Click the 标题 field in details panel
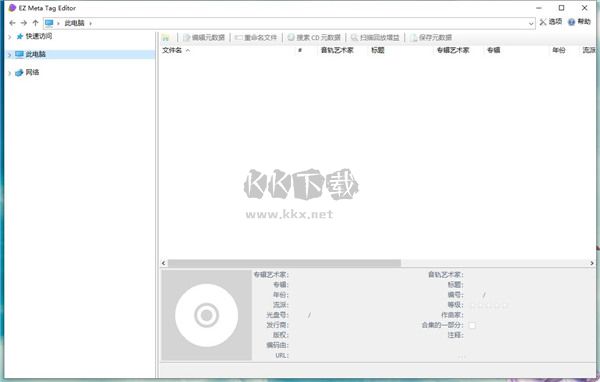This screenshot has width=600, height=382. [530, 285]
